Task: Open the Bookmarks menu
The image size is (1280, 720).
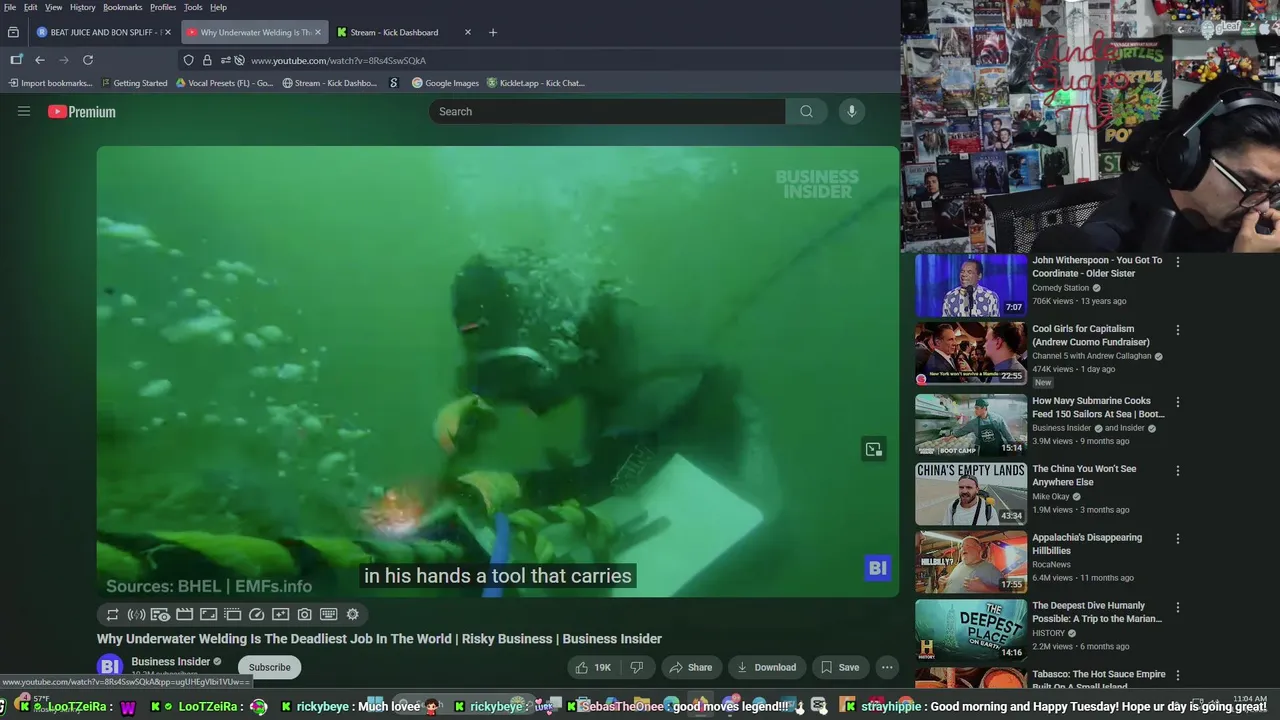Action: point(123,7)
